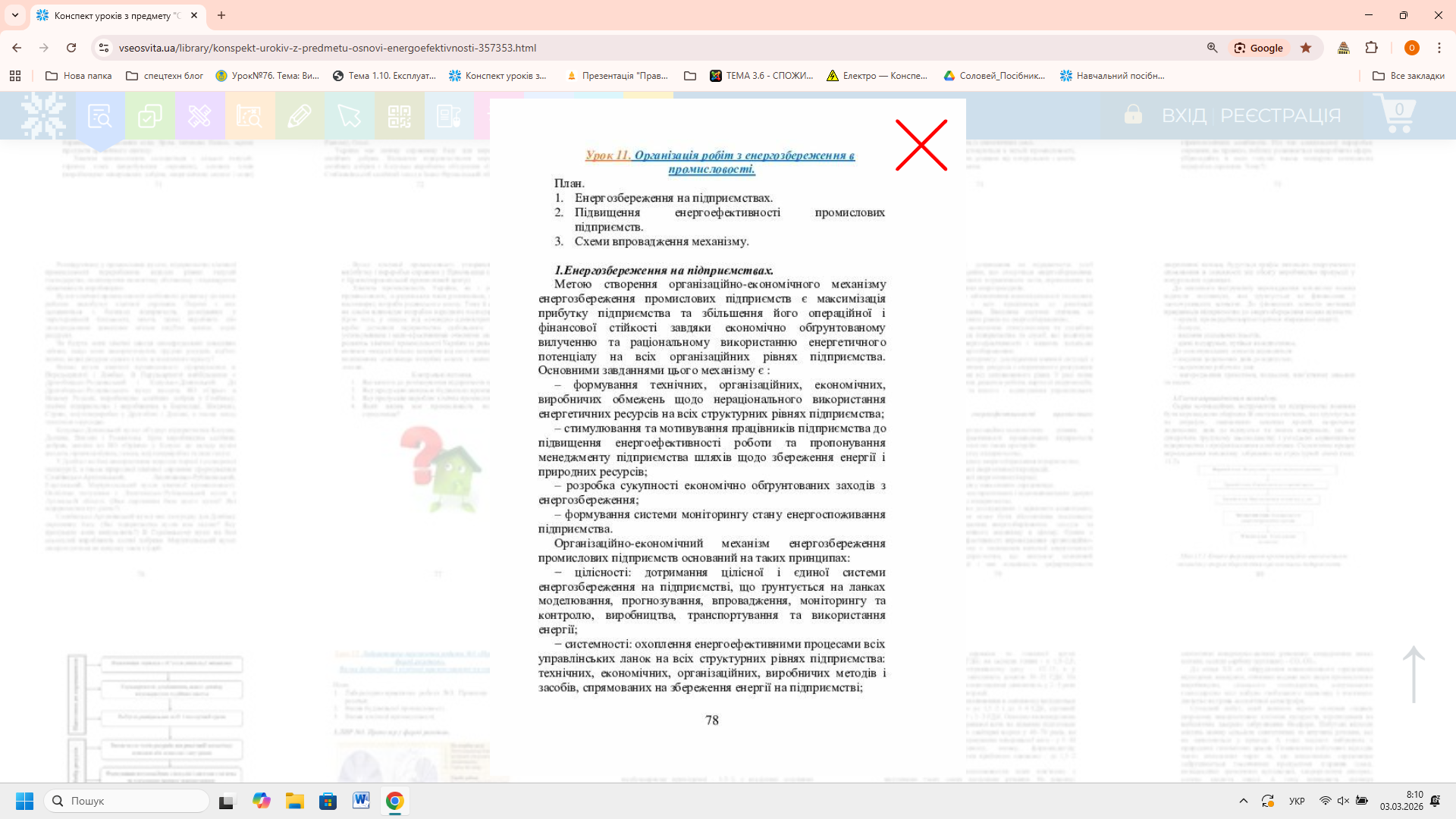
Task: Open the unnamed folder in bookmarks bar
Action: pyautogui.click(x=690, y=76)
